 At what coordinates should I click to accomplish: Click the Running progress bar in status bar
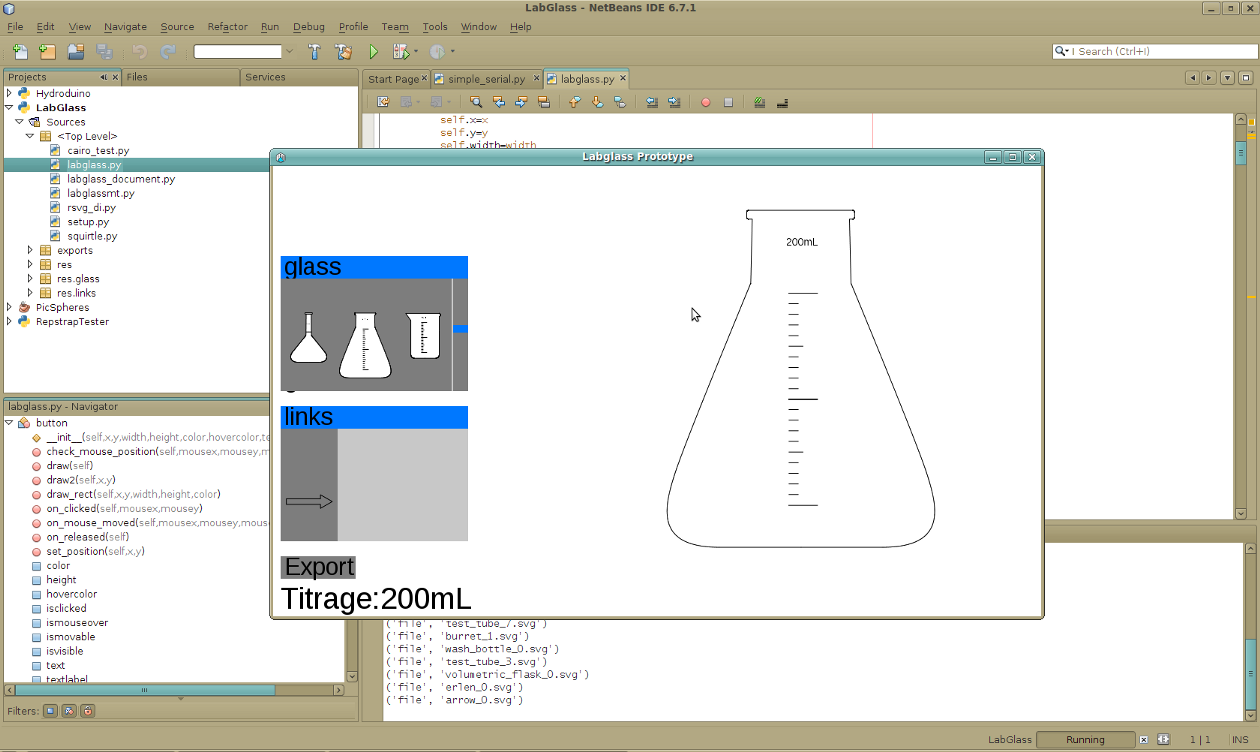click(1085, 740)
